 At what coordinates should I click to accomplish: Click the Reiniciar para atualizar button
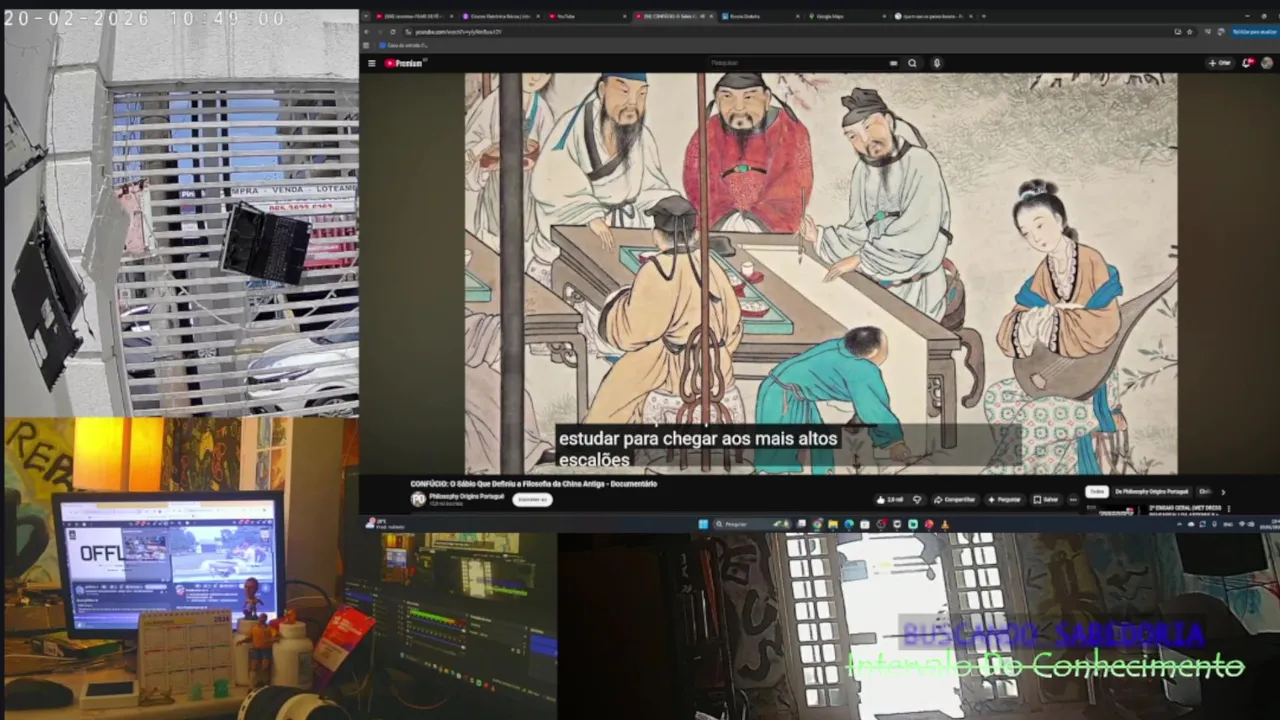click(1254, 32)
